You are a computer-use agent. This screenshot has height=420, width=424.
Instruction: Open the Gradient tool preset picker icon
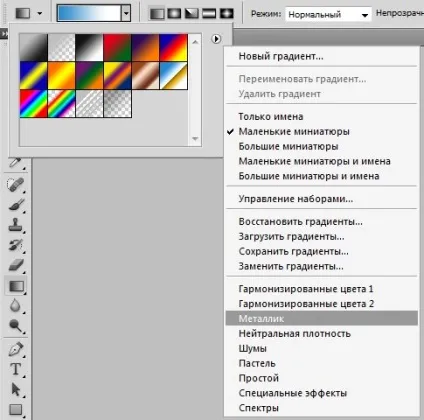[x=23, y=13]
